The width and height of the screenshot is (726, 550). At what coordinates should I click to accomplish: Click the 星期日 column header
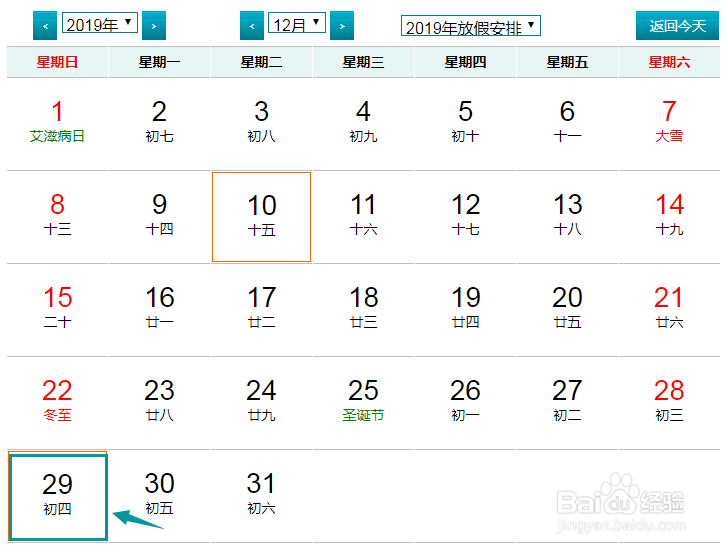[57, 62]
